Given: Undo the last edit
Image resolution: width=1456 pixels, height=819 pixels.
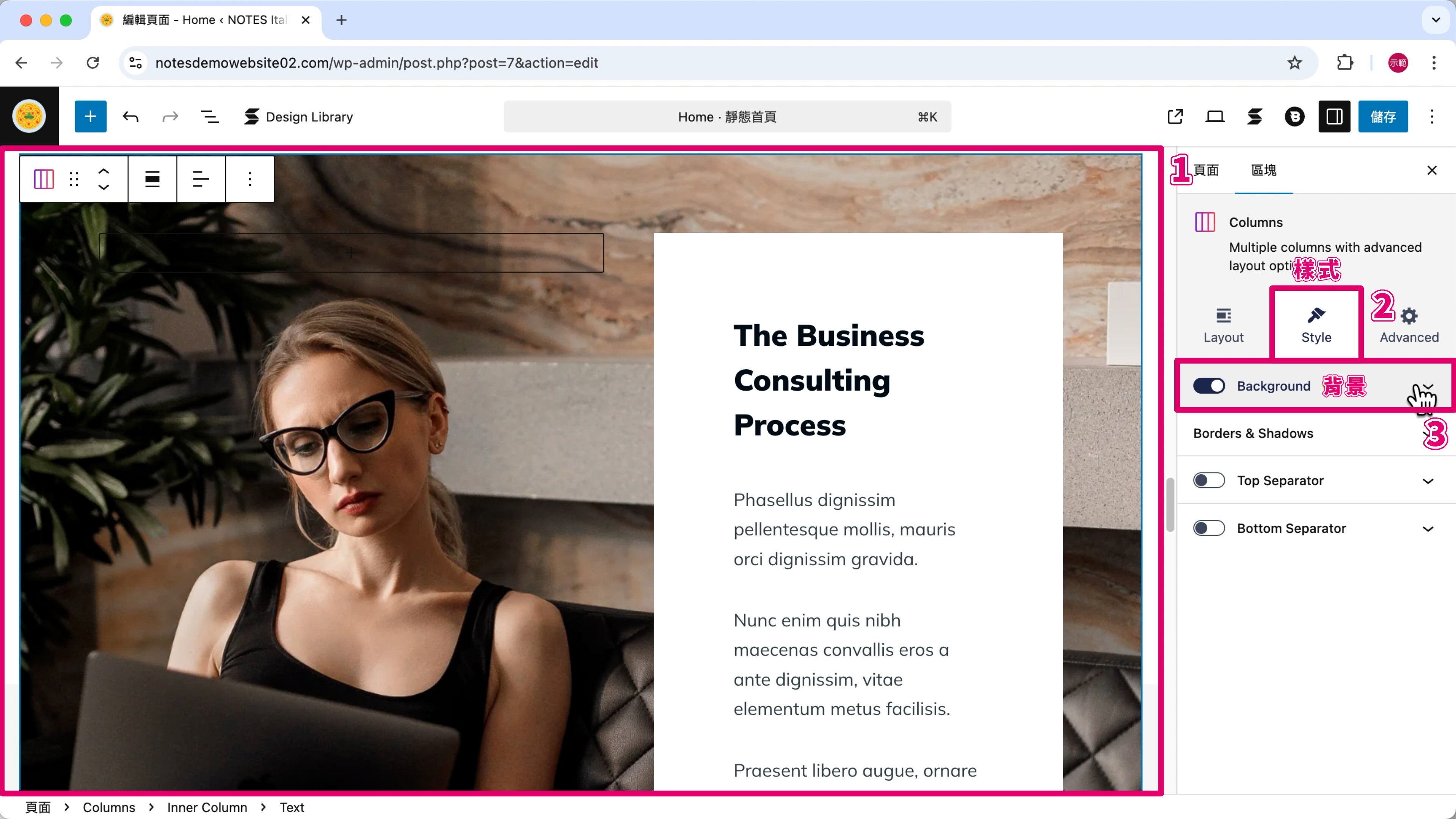Looking at the screenshot, I should pyautogui.click(x=130, y=116).
